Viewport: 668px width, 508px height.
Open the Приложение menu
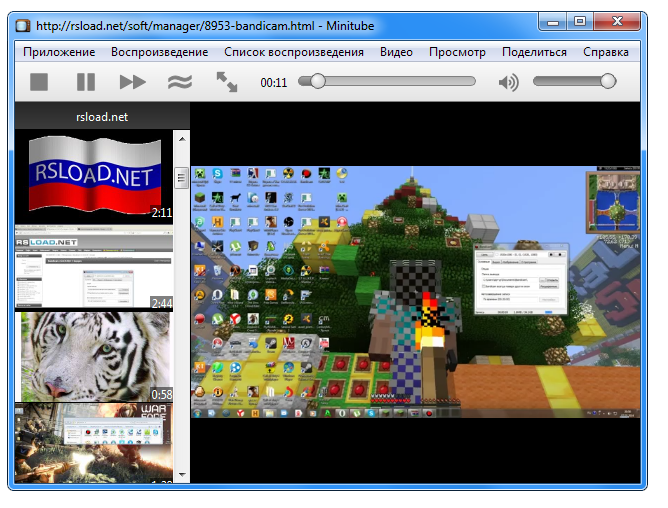59,52
